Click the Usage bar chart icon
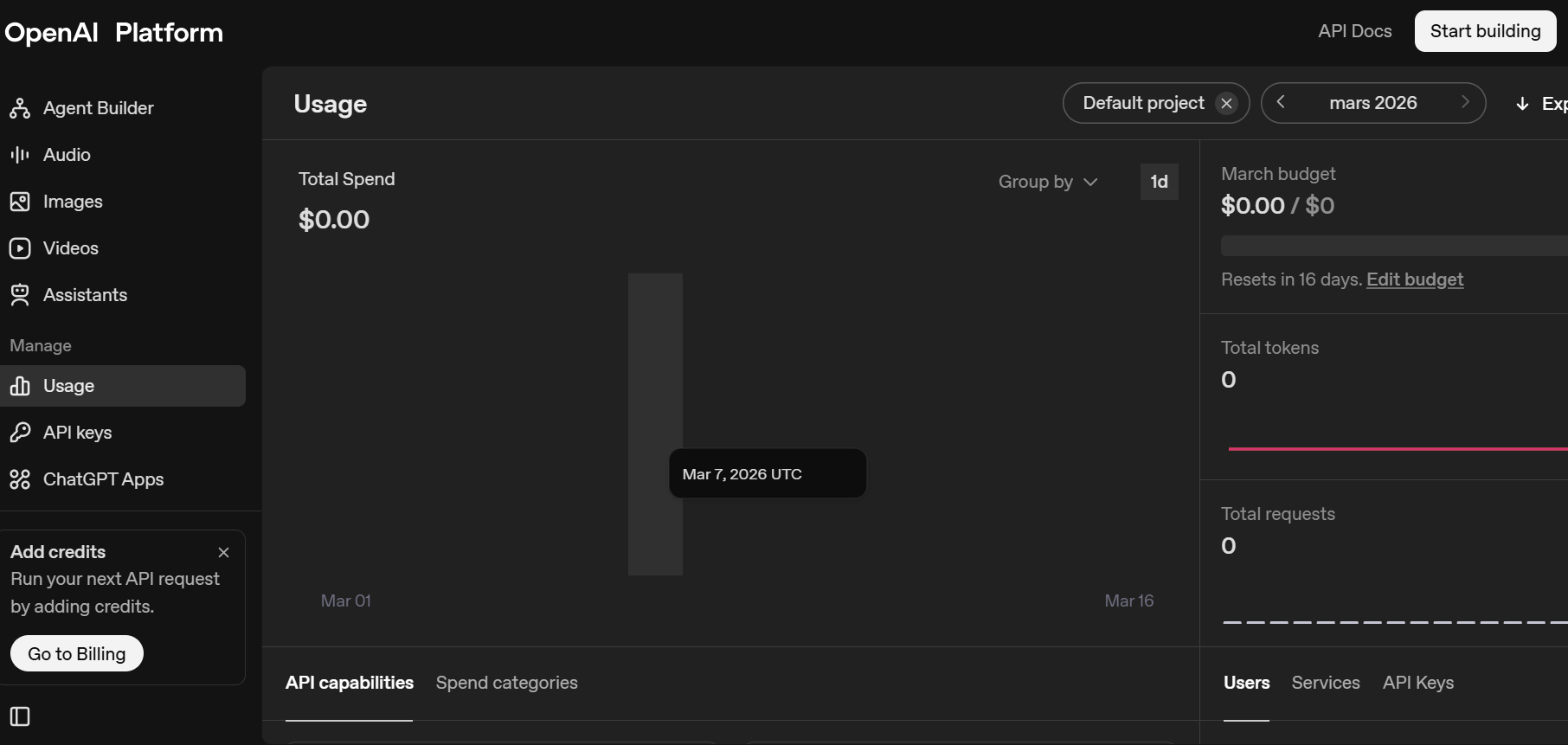Image resolution: width=1568 pixels, height=745 pixels. point(20,386)
